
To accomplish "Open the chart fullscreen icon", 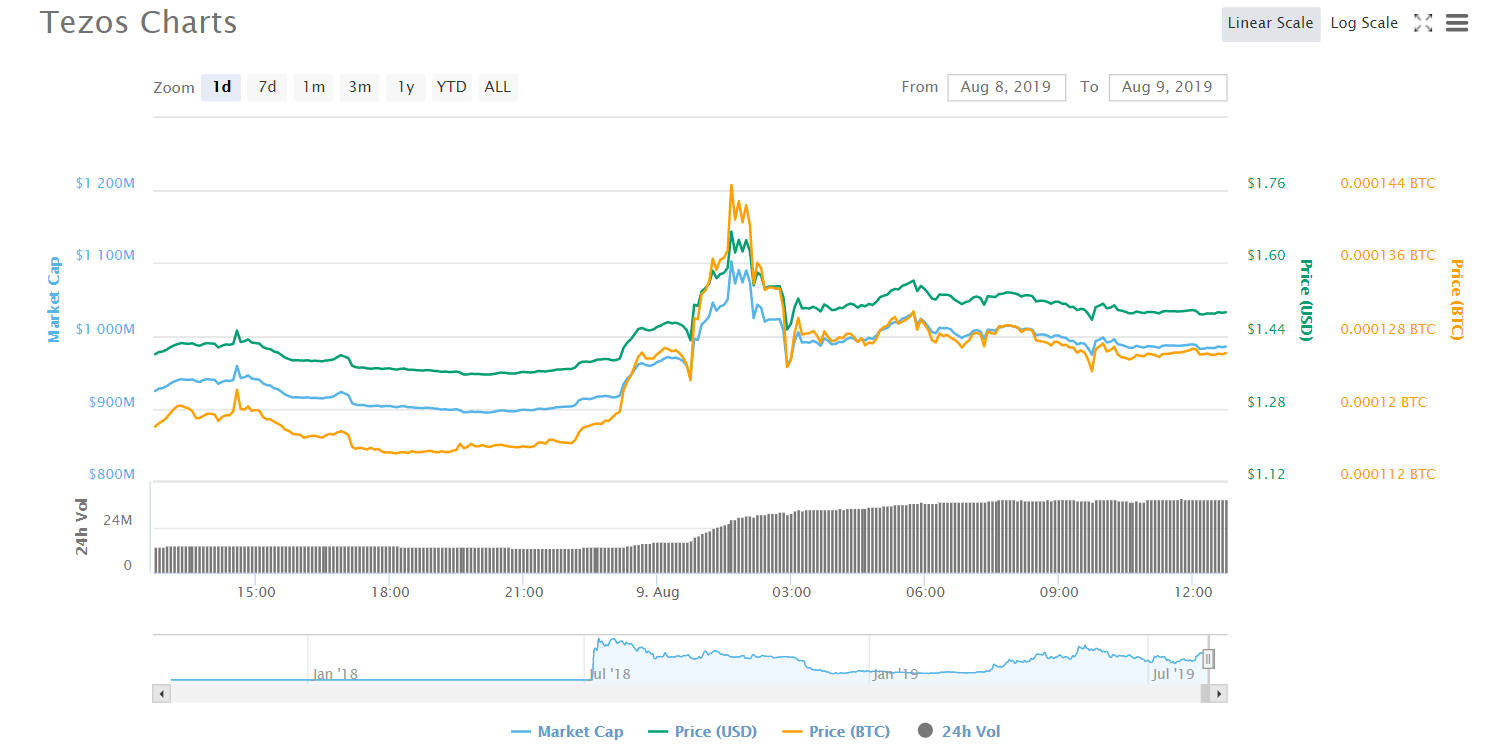I will coord(1422,23).
